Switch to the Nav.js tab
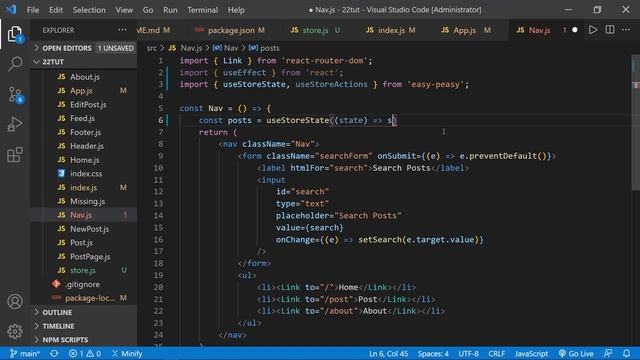Screen dimensions: 640x360 tap(539, 30)
